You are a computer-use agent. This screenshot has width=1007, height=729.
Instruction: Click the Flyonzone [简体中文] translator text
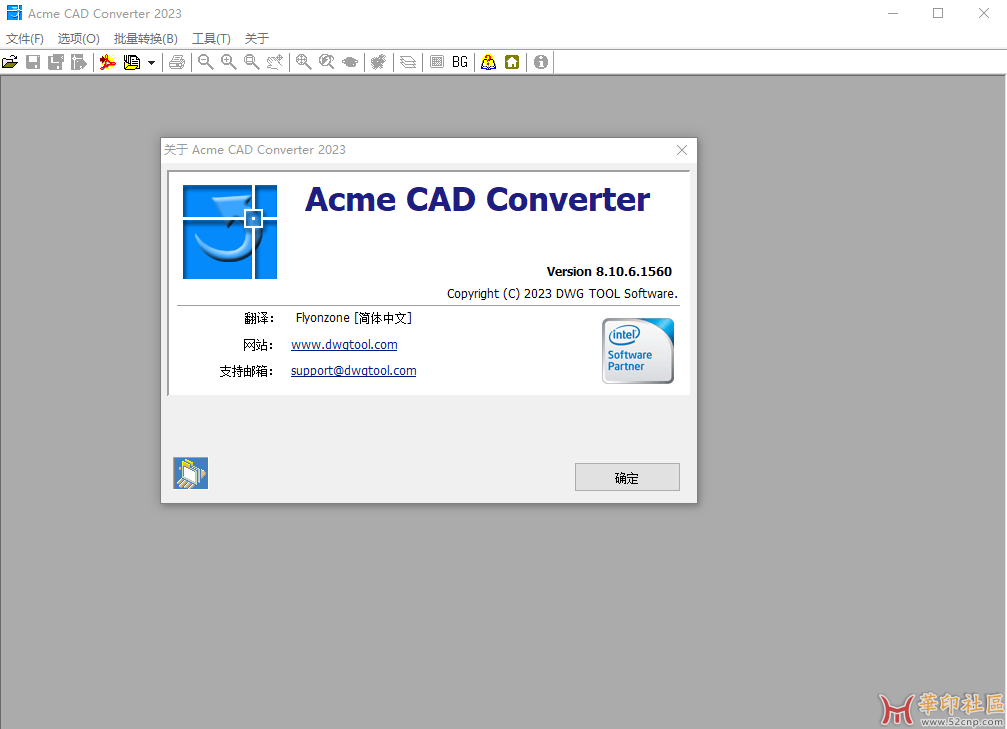pos(354,318)
